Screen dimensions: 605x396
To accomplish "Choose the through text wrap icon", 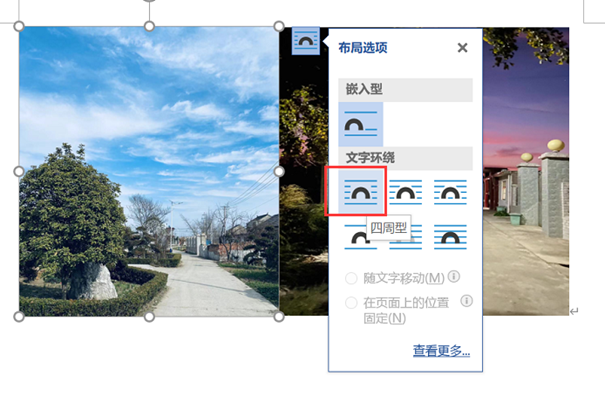I will [x=450, y=192].
